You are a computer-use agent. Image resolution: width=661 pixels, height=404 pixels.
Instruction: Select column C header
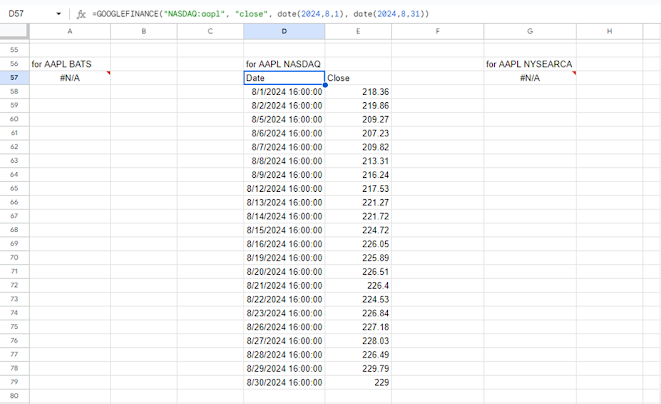pos(210,31)
